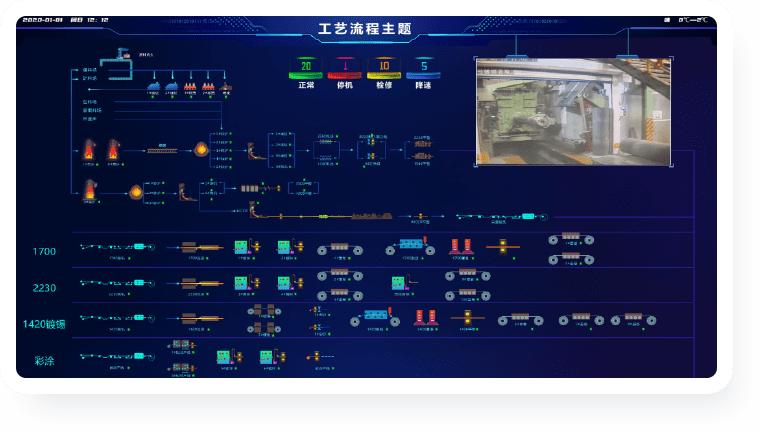Select second green unit in 彩涂 row
Screen dimensions: 760x432
272,357
